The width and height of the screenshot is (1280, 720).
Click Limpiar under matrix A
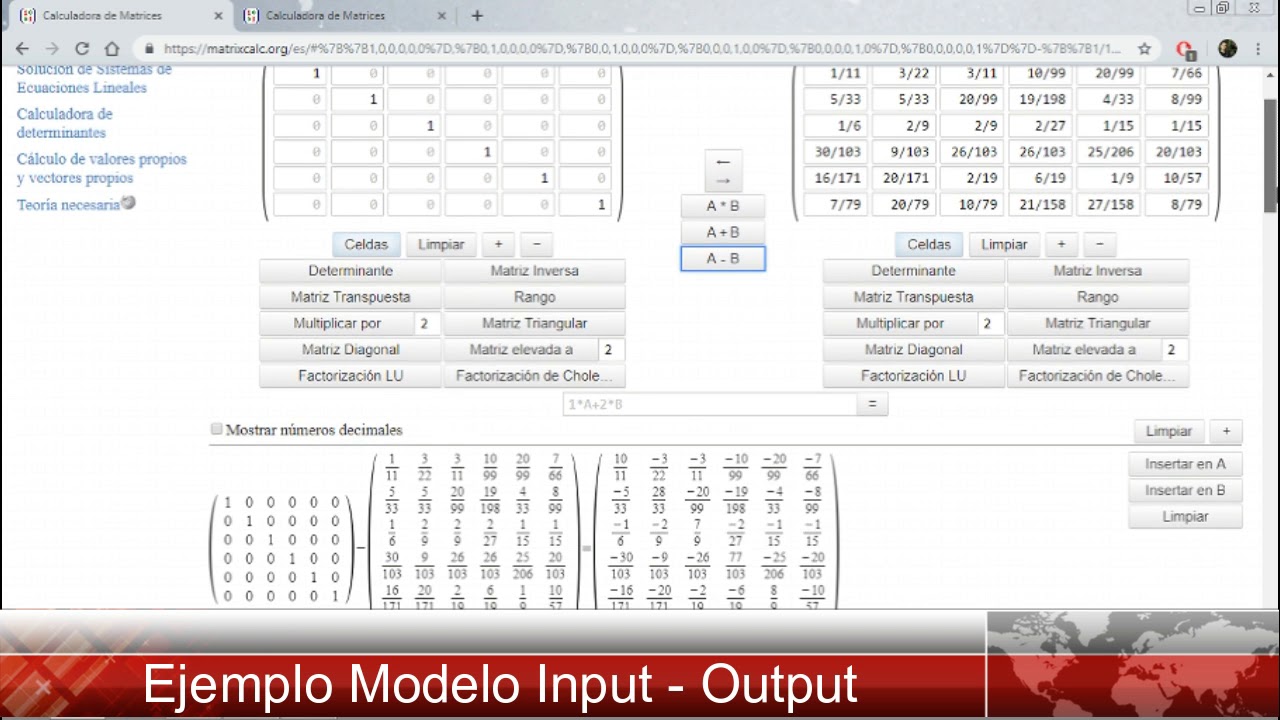(441, 244)
